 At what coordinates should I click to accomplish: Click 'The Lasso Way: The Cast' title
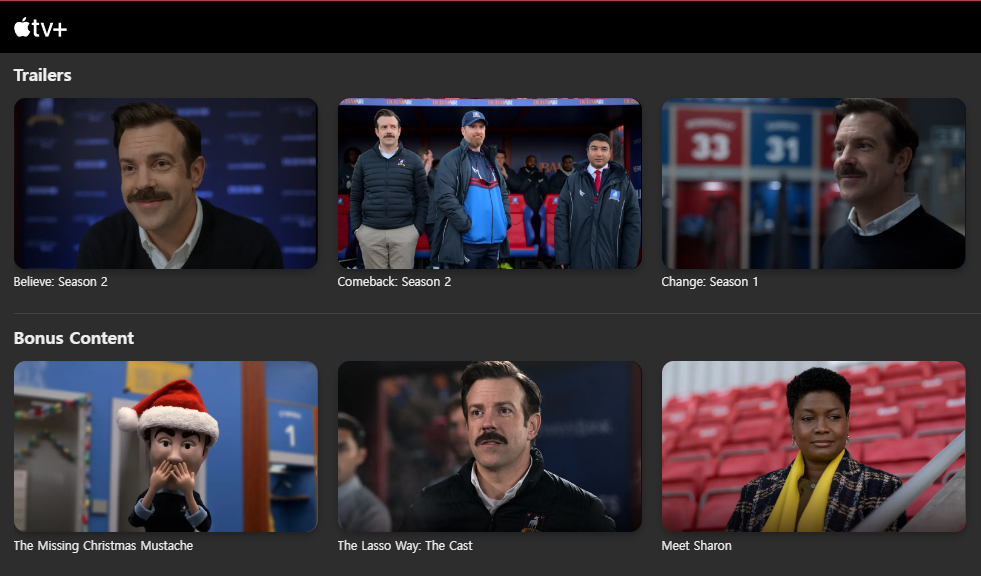[405, 545]
